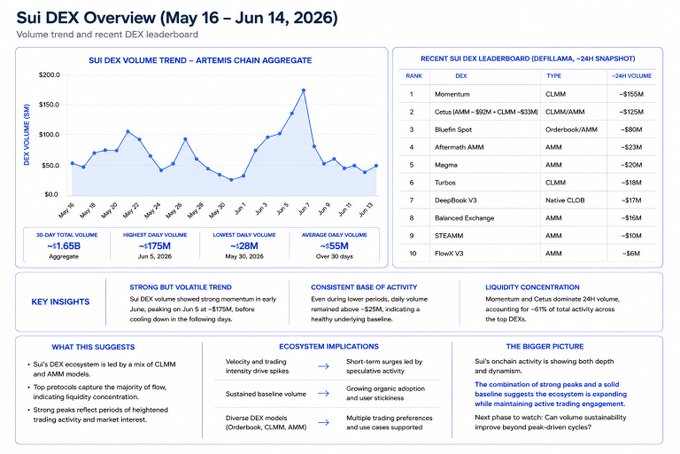Screen dimensions: 680x454
Task: Select "DeepBook V3" in the leaderboard
Action: pyautogui.click(x=455, y=200)
